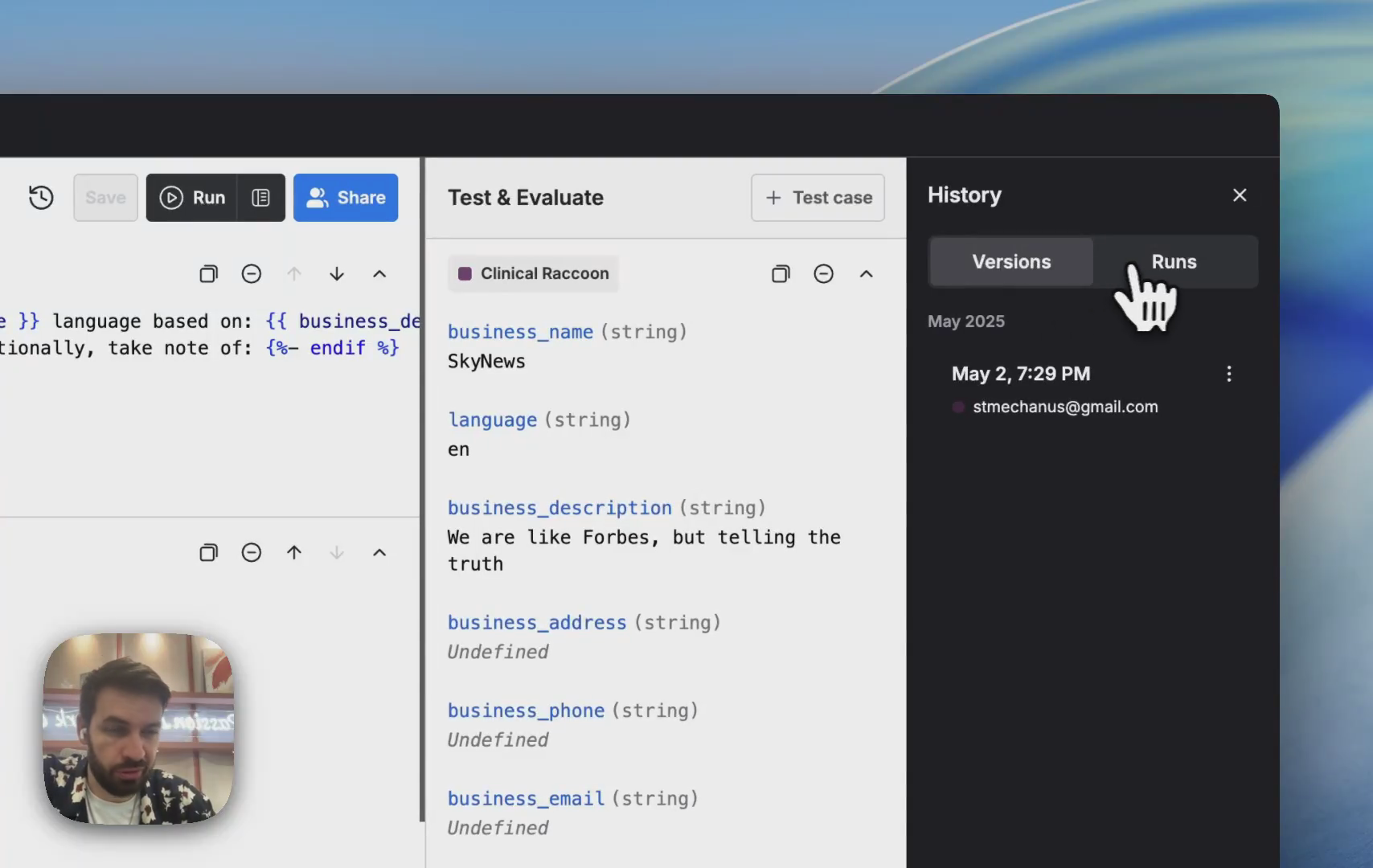This screenshot has width=1373, height=868.
Task: Duplicate the Clinical Raccoon test case via copy icon
Action: pos(780,273)
